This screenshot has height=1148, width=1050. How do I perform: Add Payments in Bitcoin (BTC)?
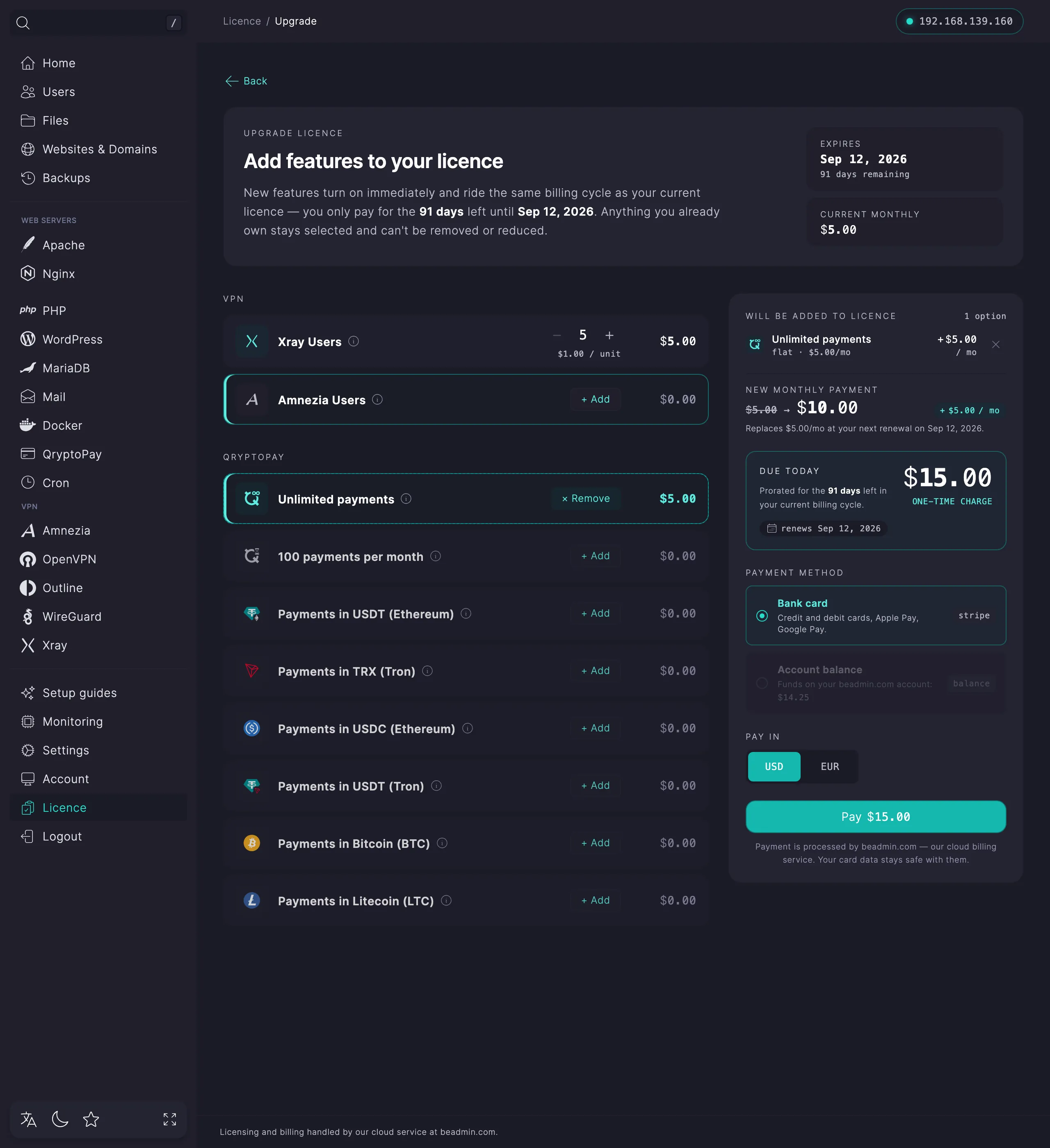[596, 843]
